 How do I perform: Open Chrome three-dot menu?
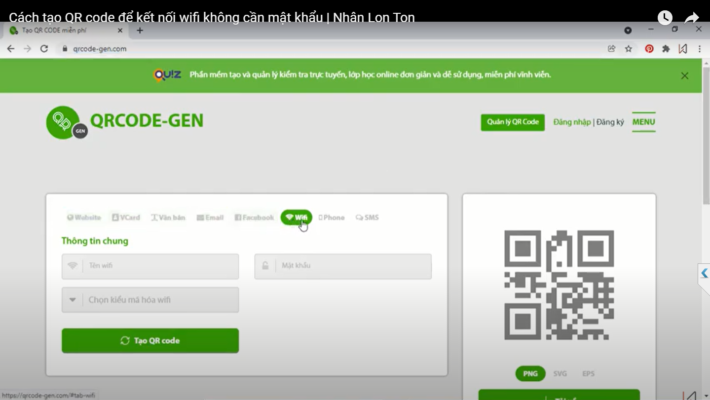[x=700, y=48]
